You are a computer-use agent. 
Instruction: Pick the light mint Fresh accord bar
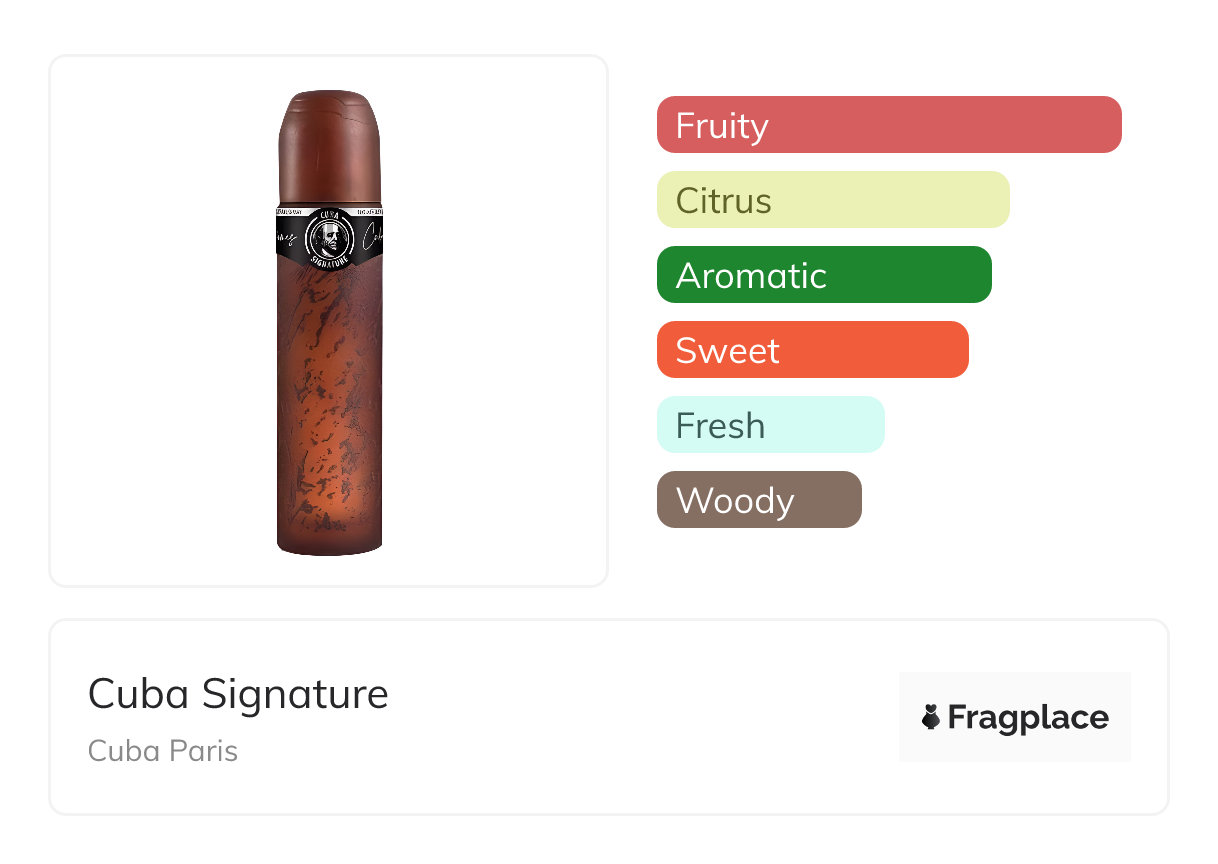[x=770, y=425]
